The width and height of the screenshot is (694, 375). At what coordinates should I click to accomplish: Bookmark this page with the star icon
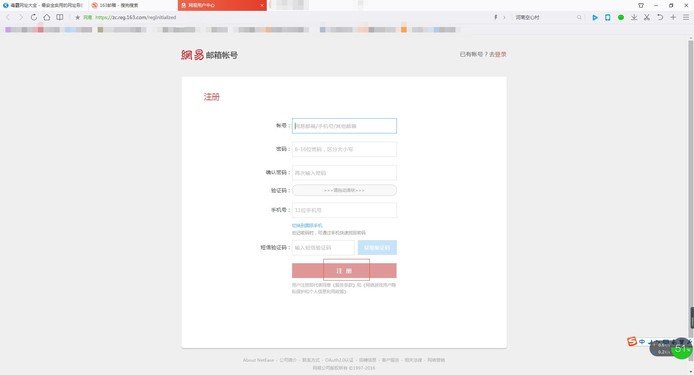[x=77, y=17]
